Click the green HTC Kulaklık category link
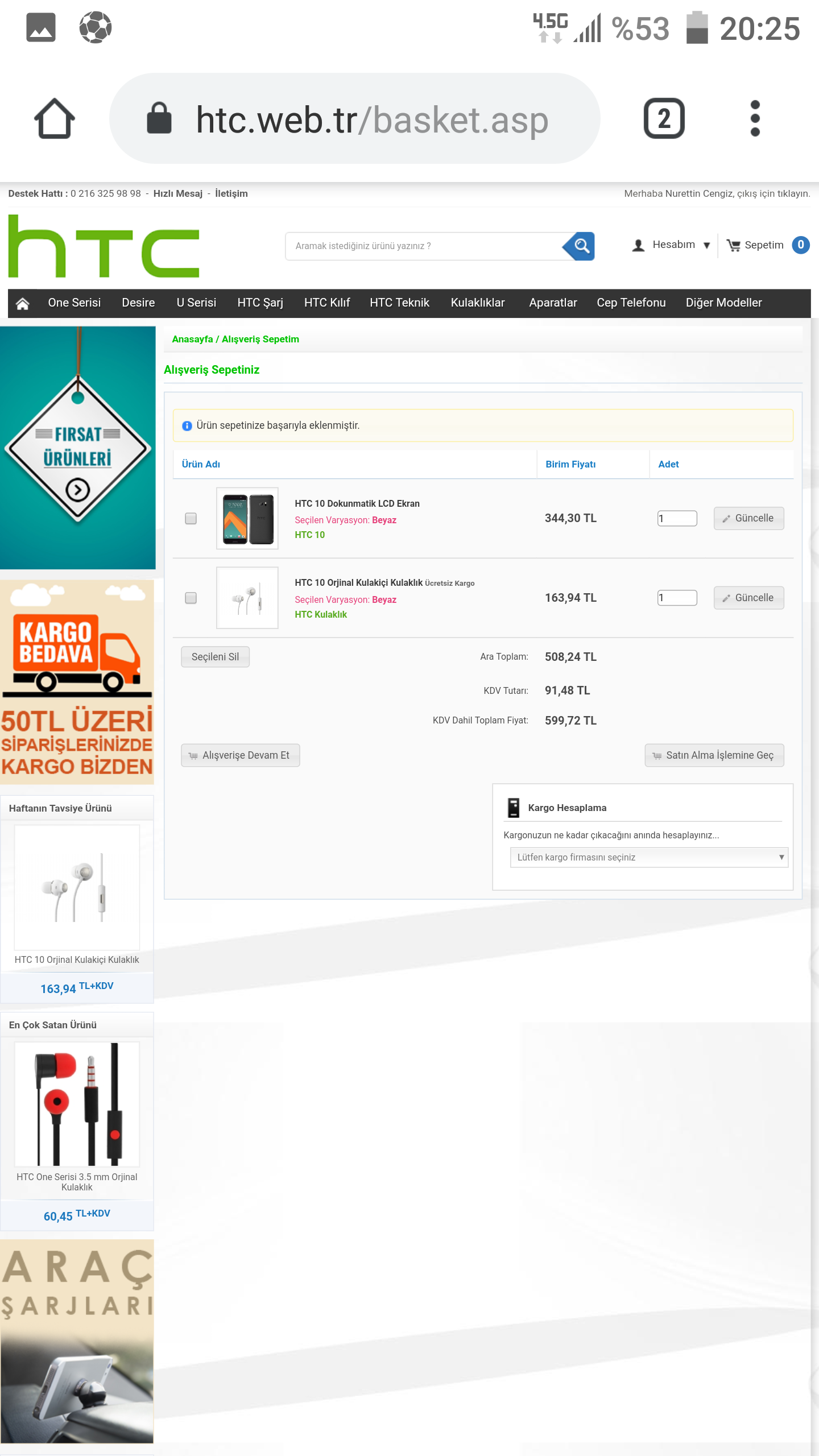Viewport: 819px width, 1456px height. click(321, 614)
